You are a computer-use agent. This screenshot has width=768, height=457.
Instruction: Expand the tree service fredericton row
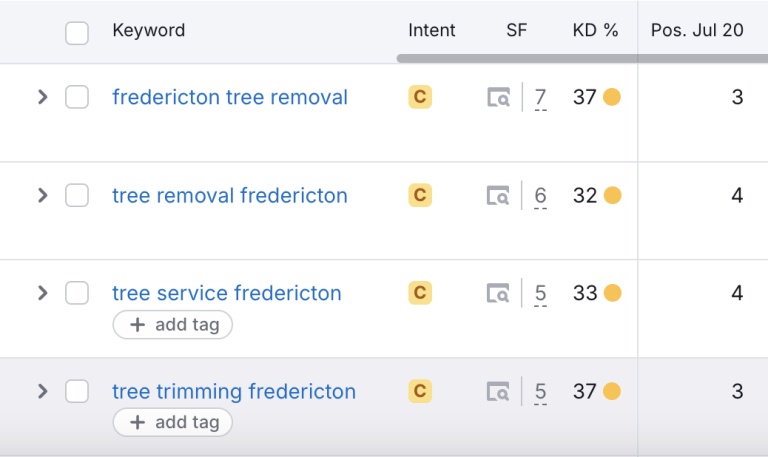click(x=42, y=293)
